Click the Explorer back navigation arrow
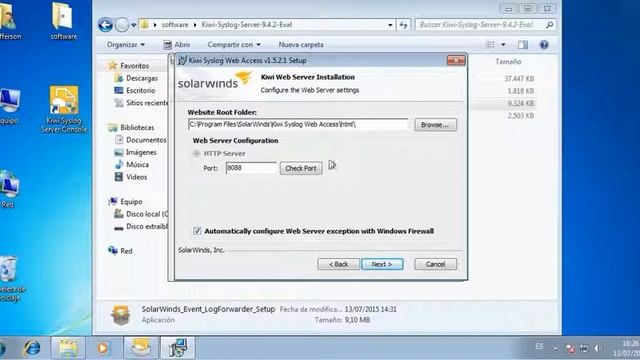The image size is (640, 360). pos(105,25)
